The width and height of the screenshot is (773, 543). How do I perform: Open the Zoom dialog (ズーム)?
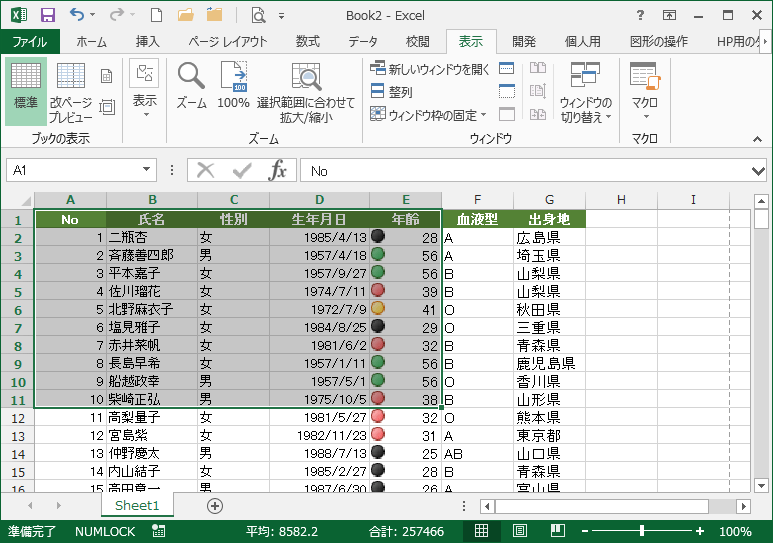click(x=191, y=86)
